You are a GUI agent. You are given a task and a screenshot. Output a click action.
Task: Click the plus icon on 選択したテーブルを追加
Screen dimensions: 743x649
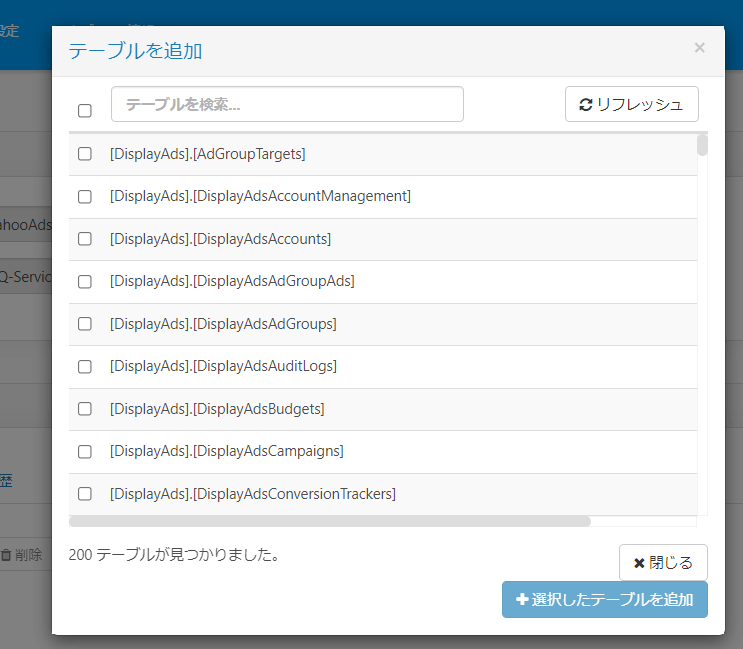522,600
